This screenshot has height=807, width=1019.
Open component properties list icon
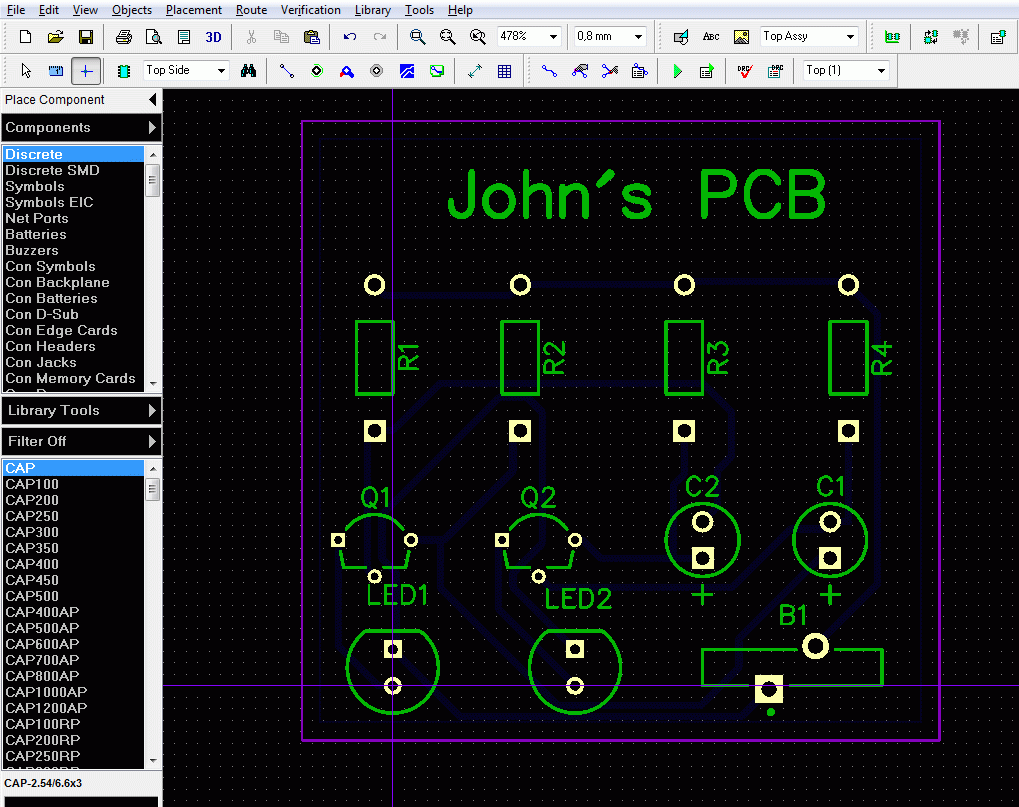[x=999, y=37]
